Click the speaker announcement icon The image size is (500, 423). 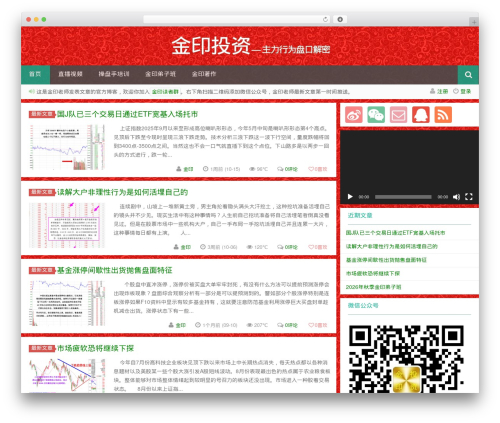(32, 91)
